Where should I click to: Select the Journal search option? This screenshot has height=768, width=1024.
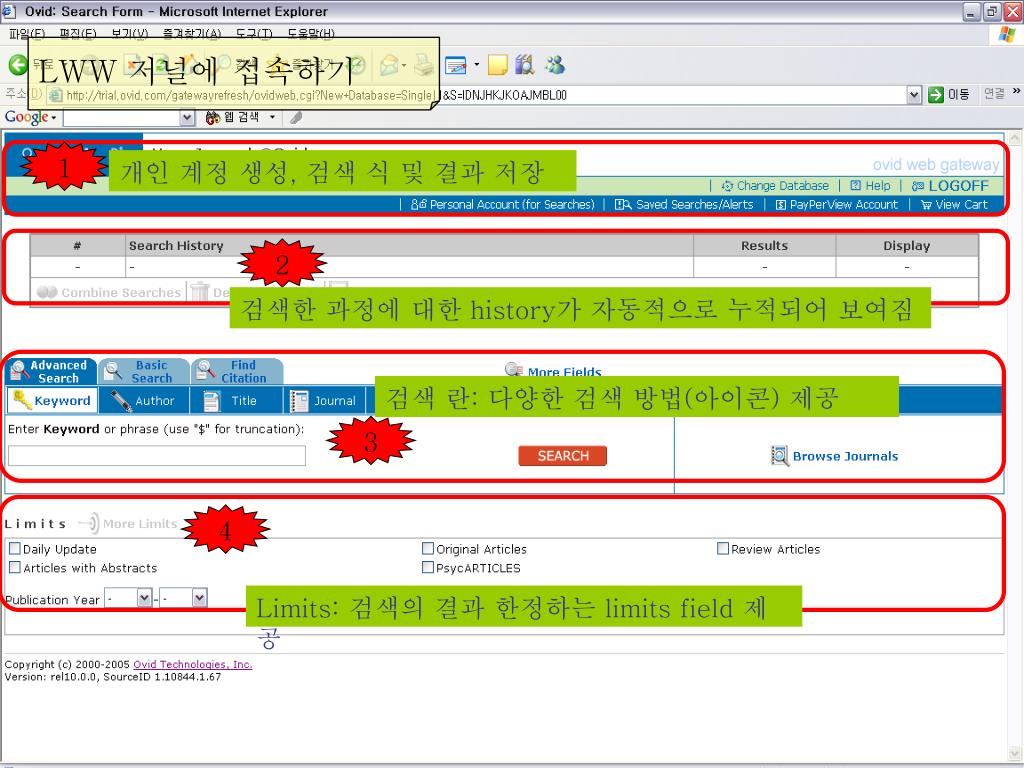point(325,400)
